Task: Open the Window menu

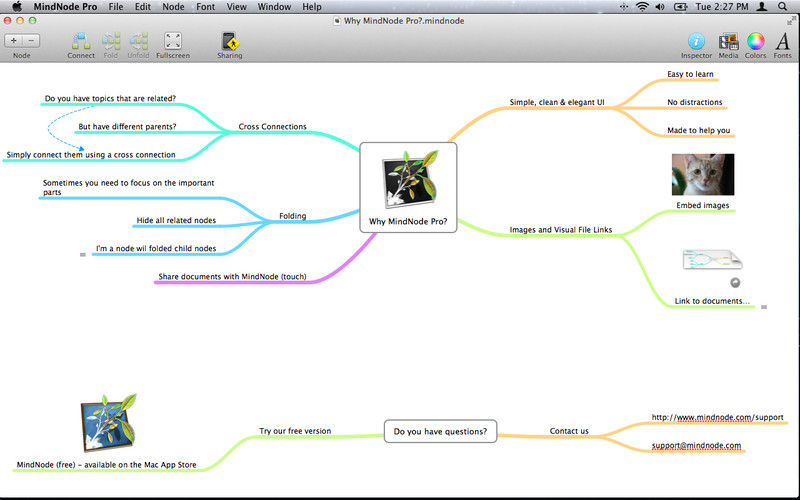Action: tap(274, 7)
